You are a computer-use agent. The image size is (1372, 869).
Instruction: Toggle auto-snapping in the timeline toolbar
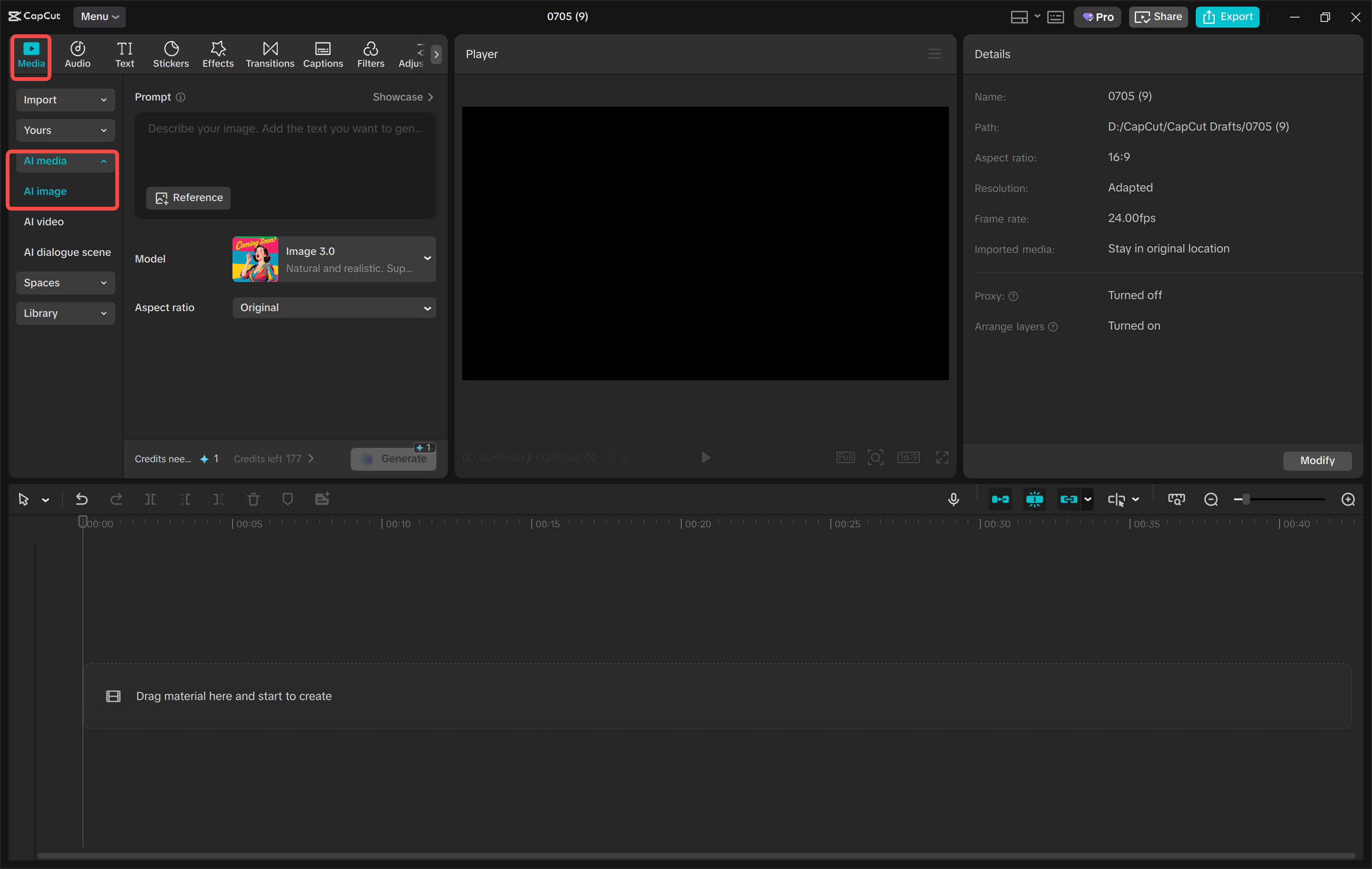coord(1000,499)
